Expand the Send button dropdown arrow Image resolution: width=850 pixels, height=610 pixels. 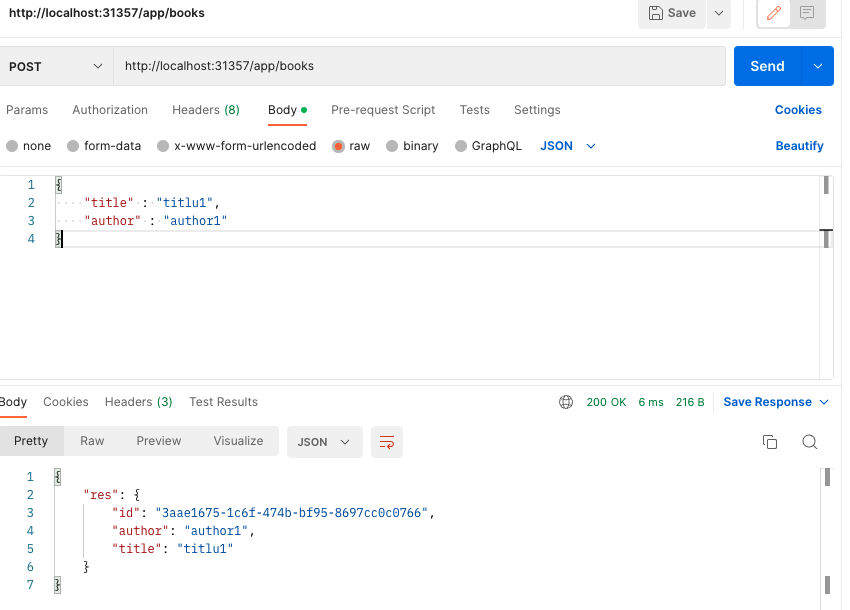coord(818,66)
